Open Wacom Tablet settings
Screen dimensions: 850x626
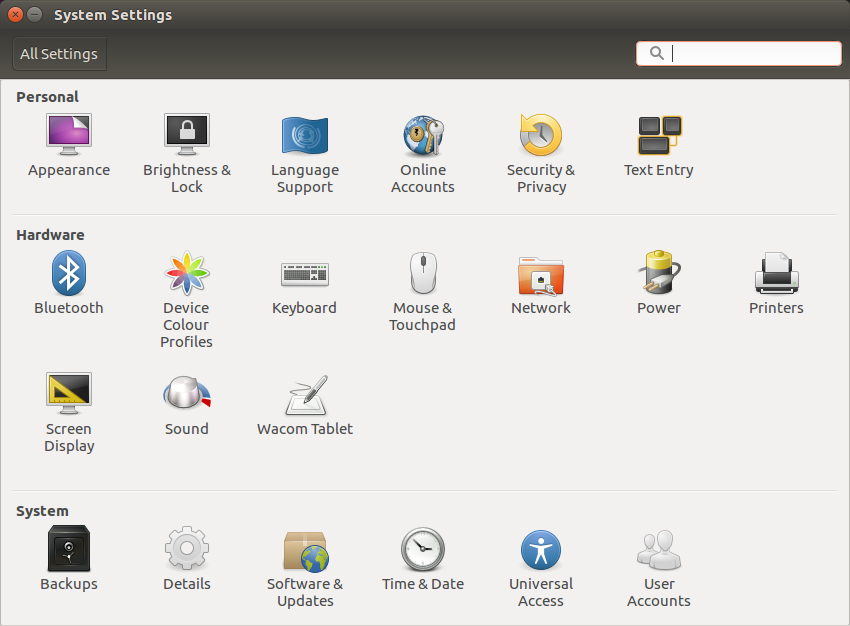pos(305,396)
